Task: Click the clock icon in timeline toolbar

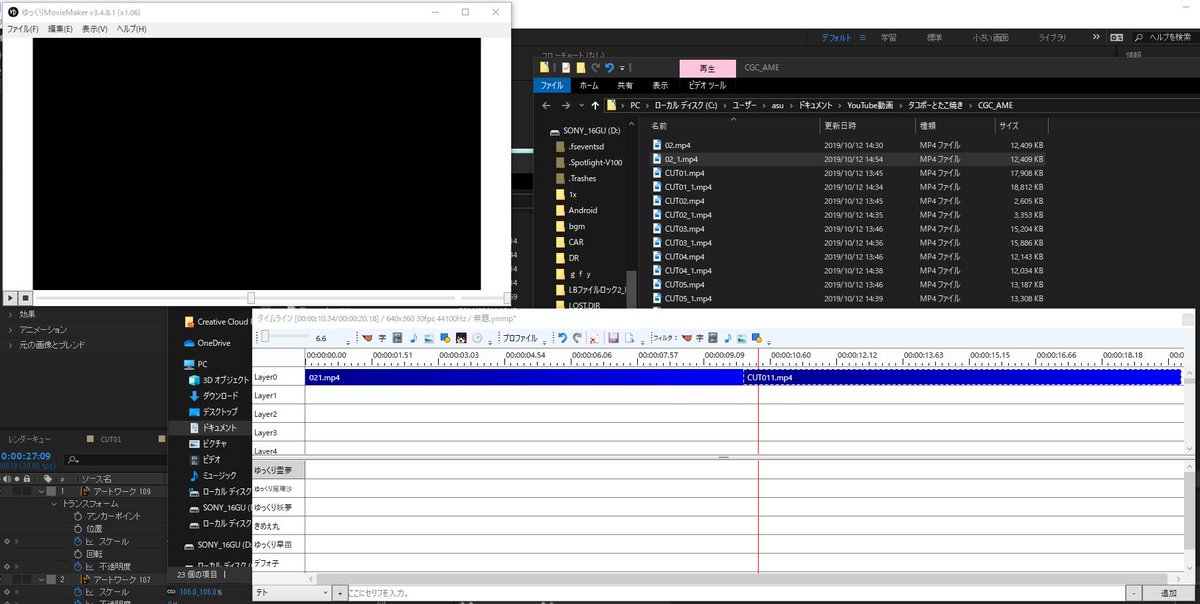Action: 477,338
